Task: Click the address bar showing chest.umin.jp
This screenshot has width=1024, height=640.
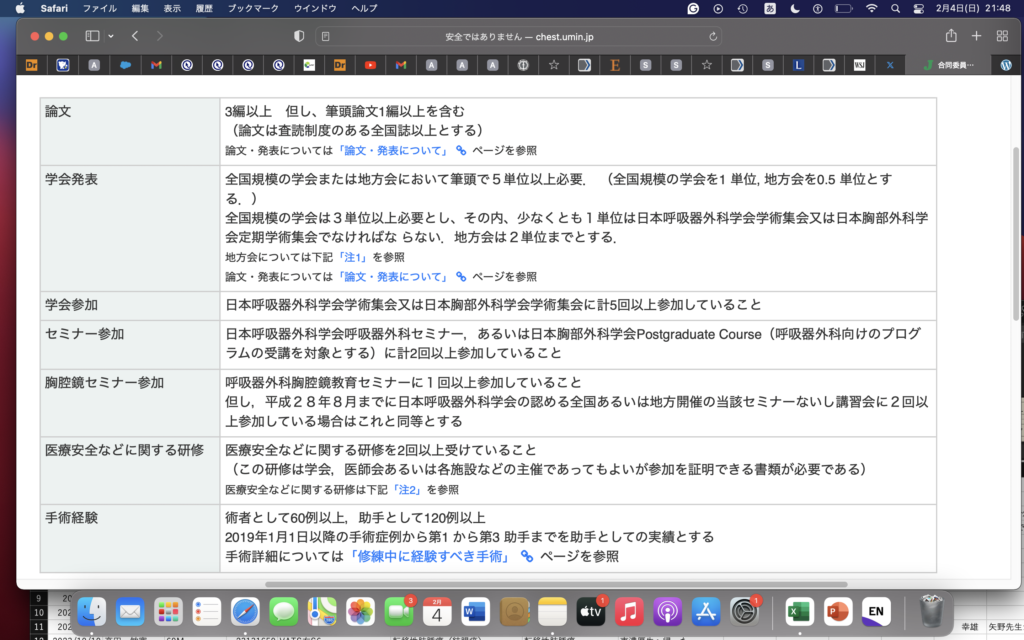Action: [x=517, y=36]
